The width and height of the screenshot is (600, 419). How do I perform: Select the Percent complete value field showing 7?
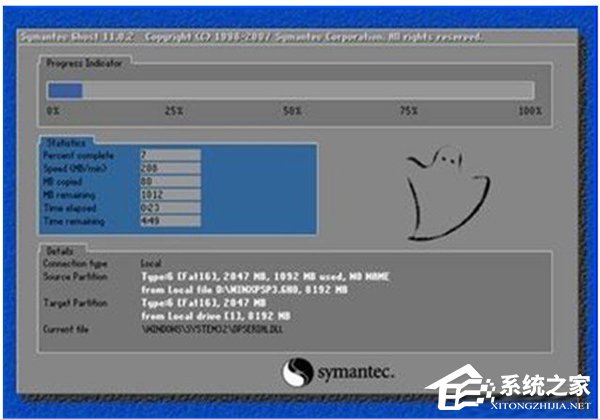tap(170, 155)
